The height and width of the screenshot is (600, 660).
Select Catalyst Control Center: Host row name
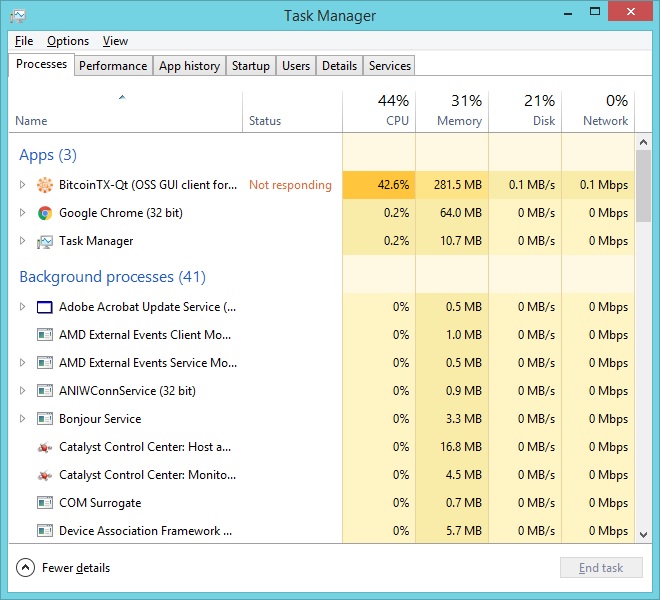pyautogui.click(x=145, y=447)
